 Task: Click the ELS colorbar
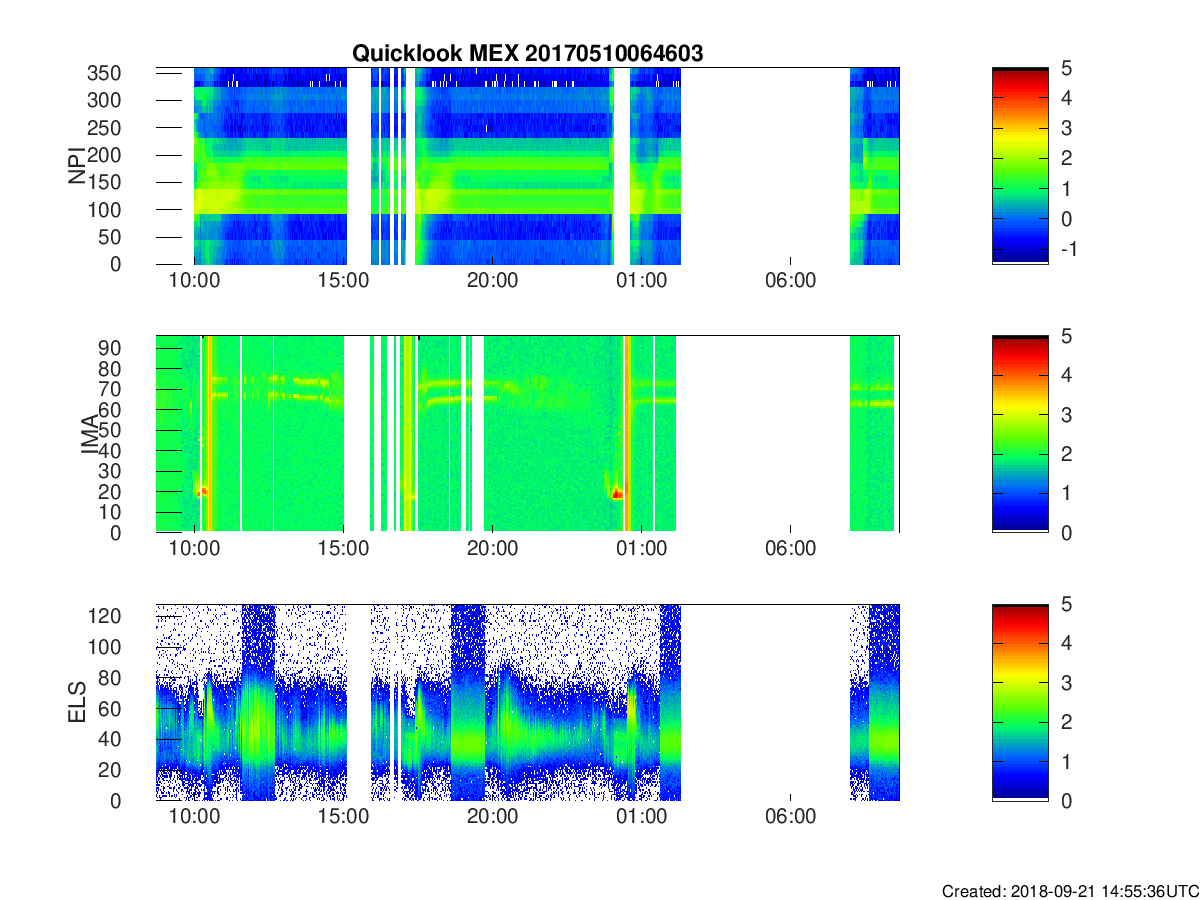(x=1020, y=702)
